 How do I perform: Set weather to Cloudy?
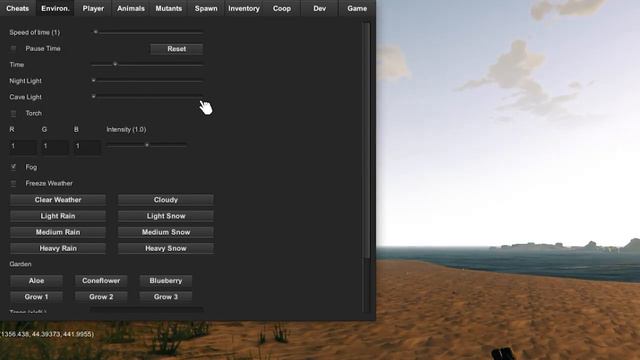(166, 200)
